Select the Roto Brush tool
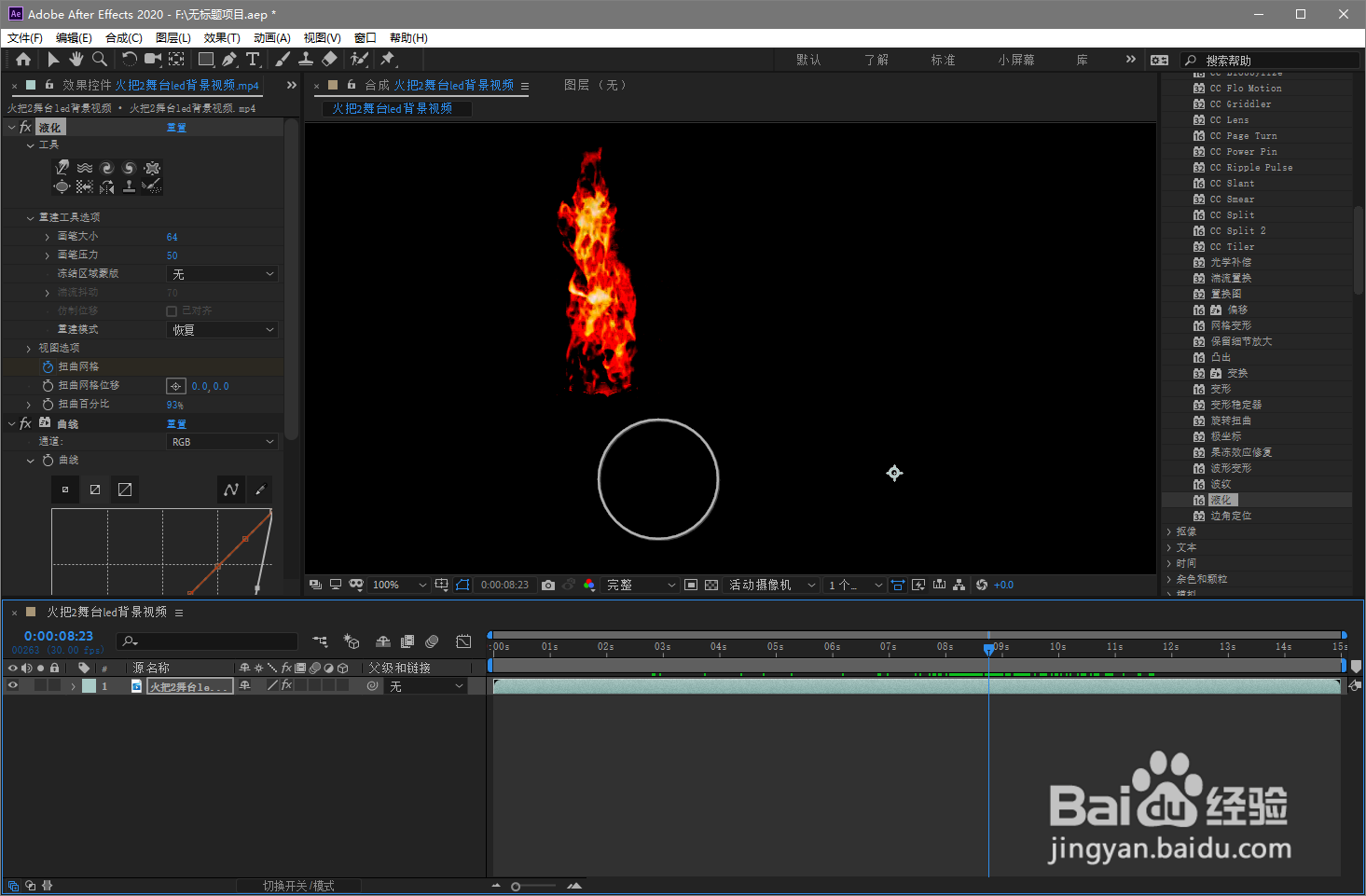1366x896 pixels. coord(359,59)
